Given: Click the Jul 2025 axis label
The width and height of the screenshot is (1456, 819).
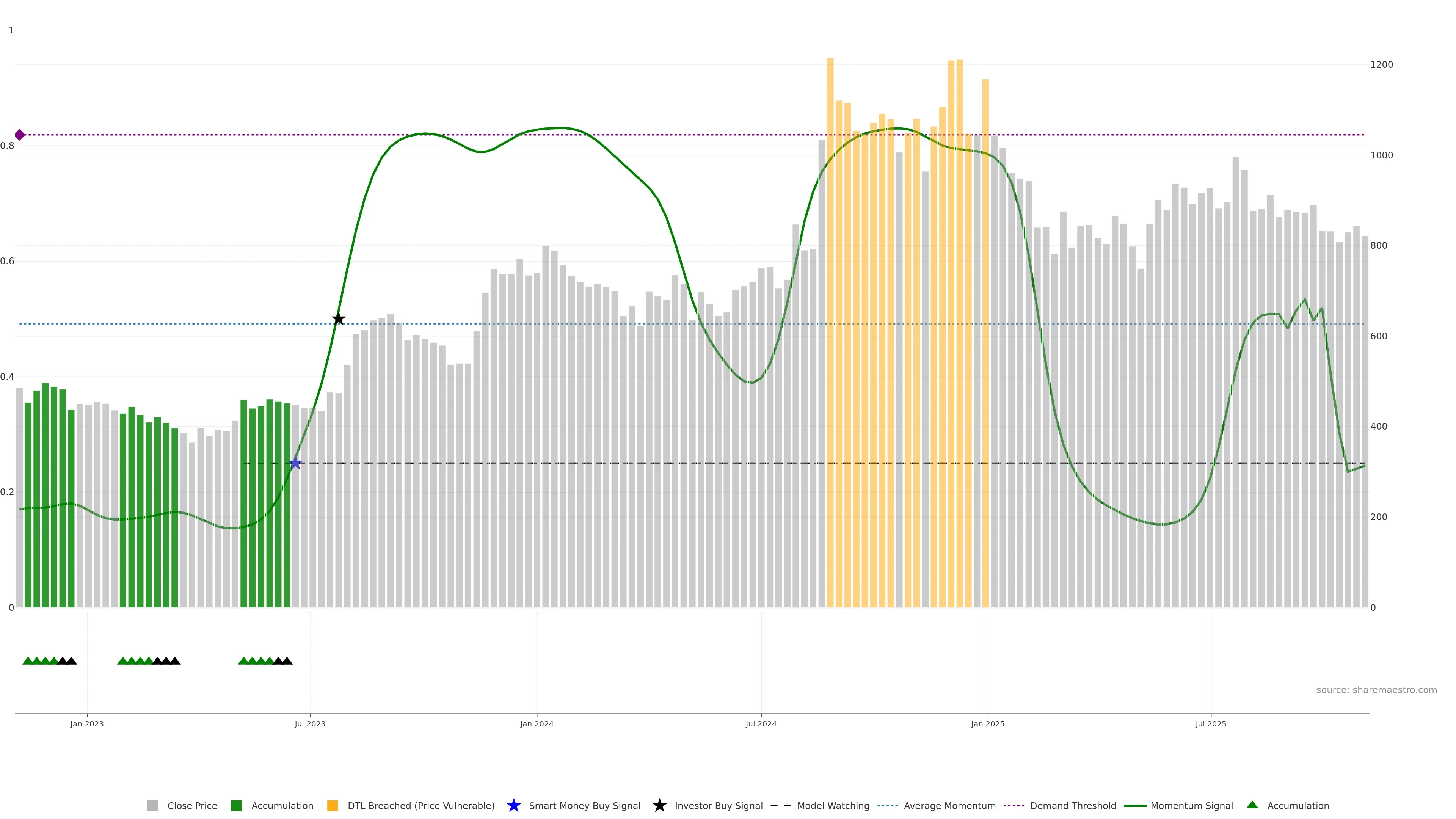Looking at the screenshot, I should pos(1211,723).
